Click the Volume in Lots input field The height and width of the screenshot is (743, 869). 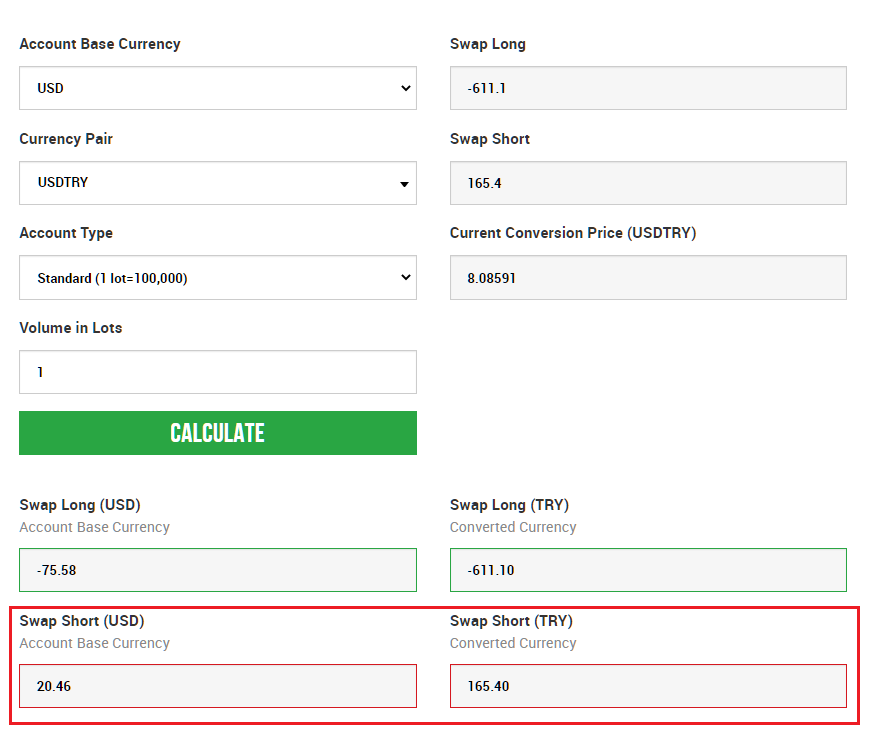(218, 372)
